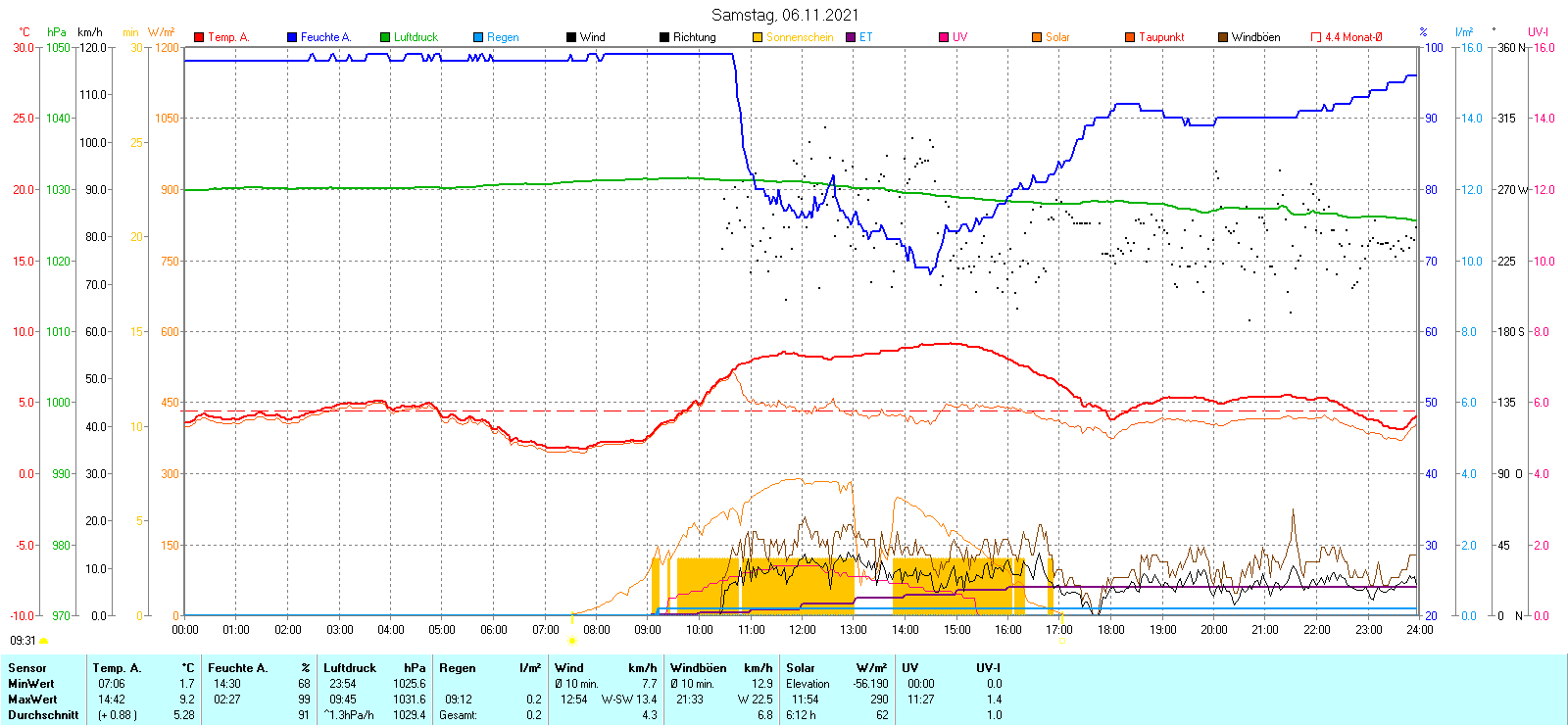Click the minimum temperature time 07:06
The image size is (1568, 725).
pos(112,684)
